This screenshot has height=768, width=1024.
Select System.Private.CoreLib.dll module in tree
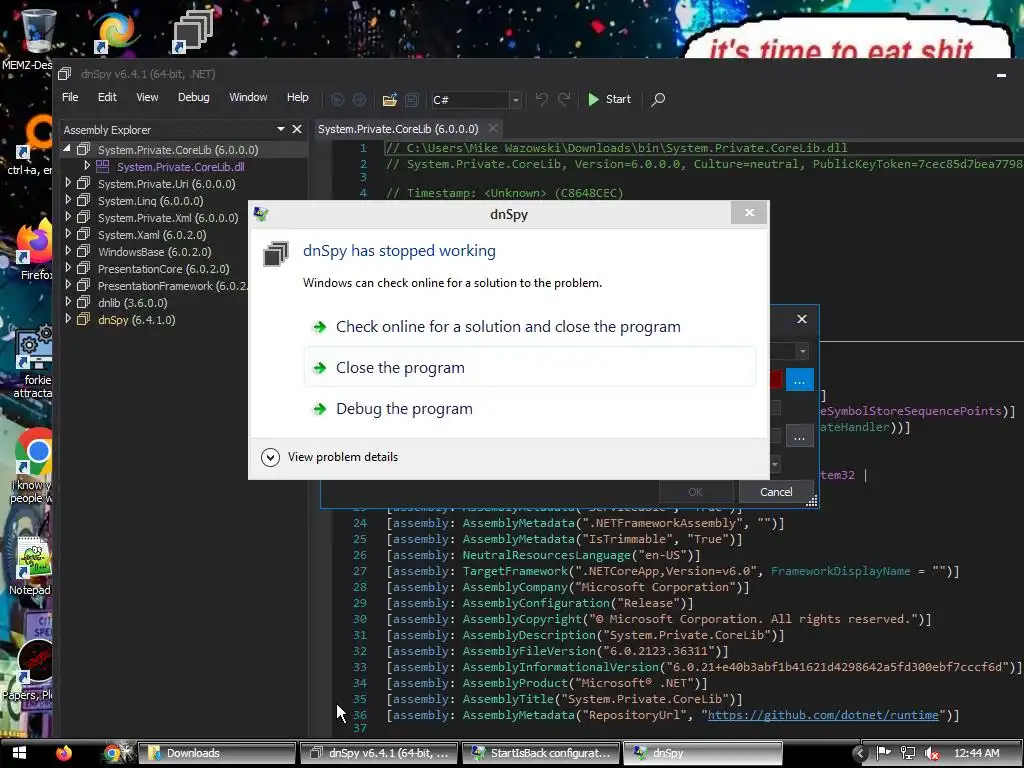coord(181,167)
